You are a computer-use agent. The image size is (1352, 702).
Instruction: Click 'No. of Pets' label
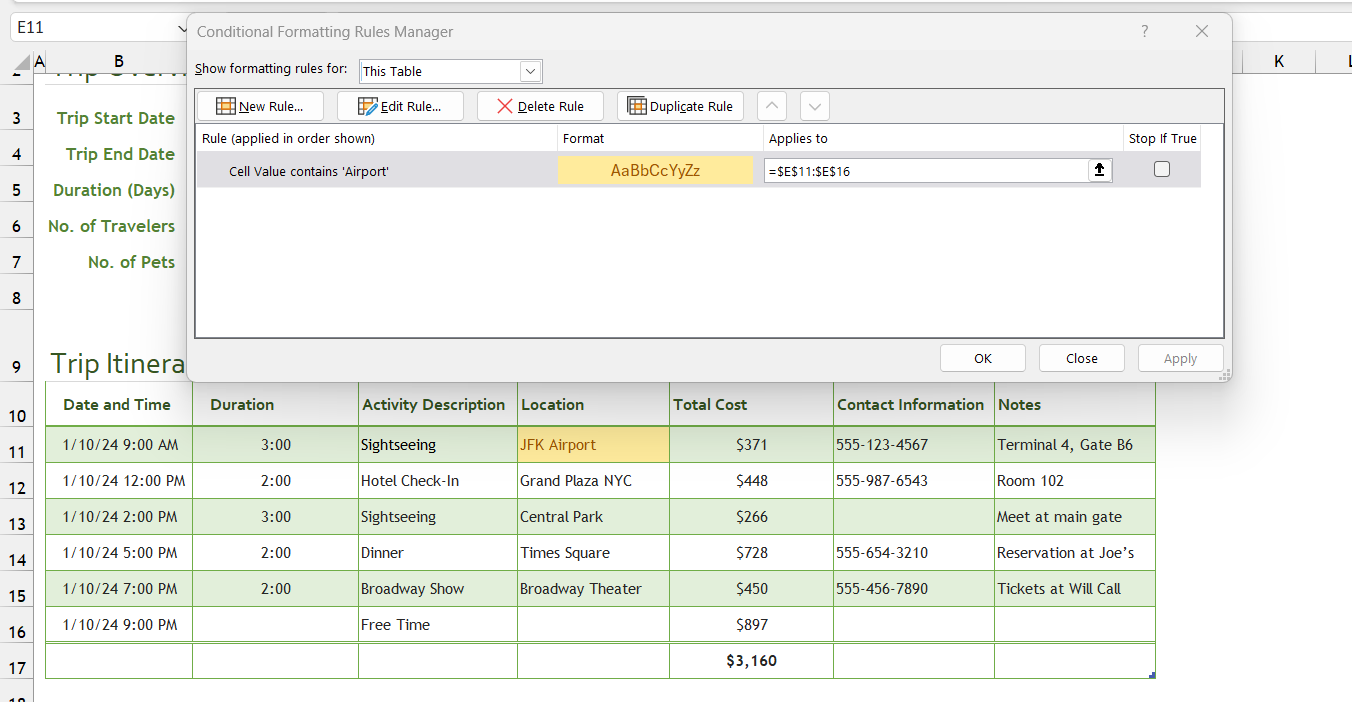coord(131,262)
